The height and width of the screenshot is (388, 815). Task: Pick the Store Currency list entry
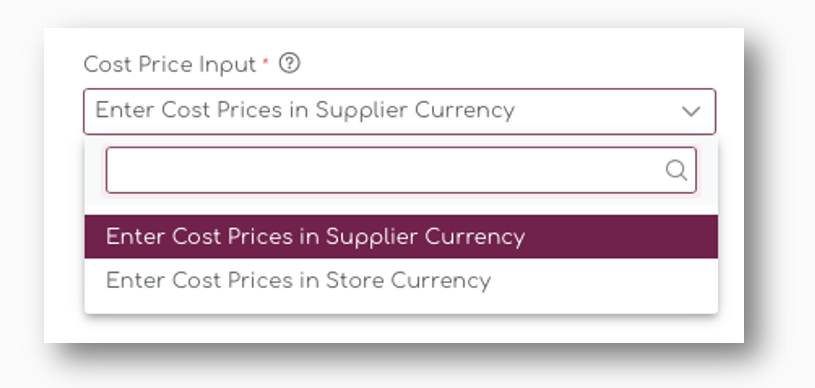[401, 281]
